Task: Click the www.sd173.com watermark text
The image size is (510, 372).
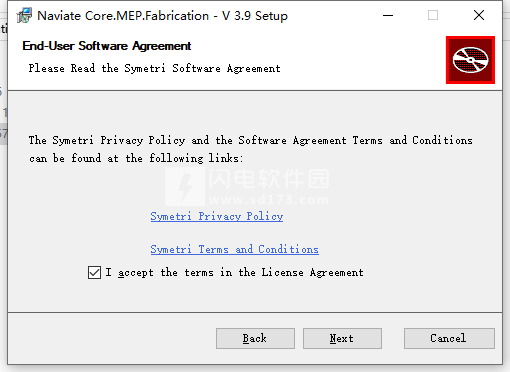Action: 269,200
